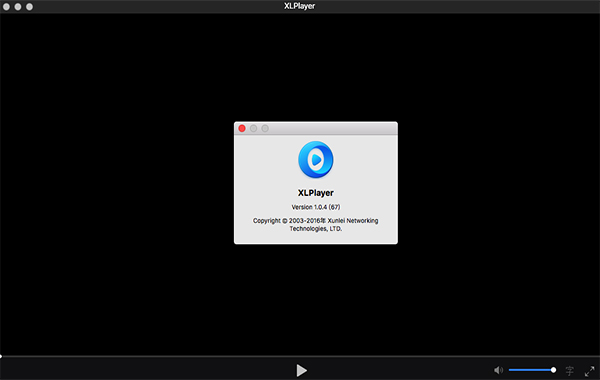The image size is (600, 380).
Task: Zoom the main XLPlayer window
Action: pyautogui.click(x=29, y=7)
